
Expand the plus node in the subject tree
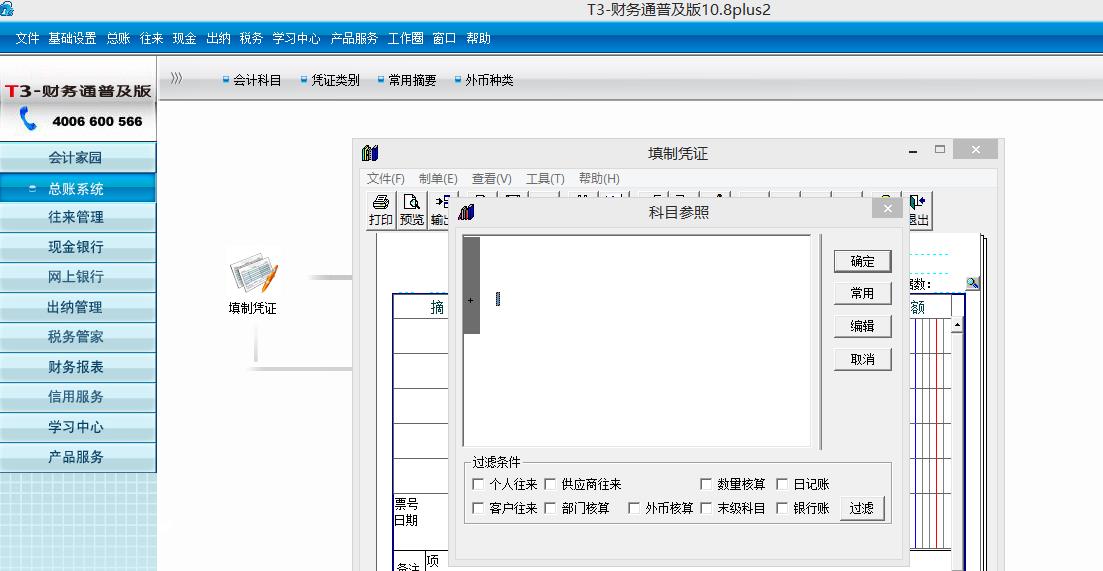(x=471, y=300)
